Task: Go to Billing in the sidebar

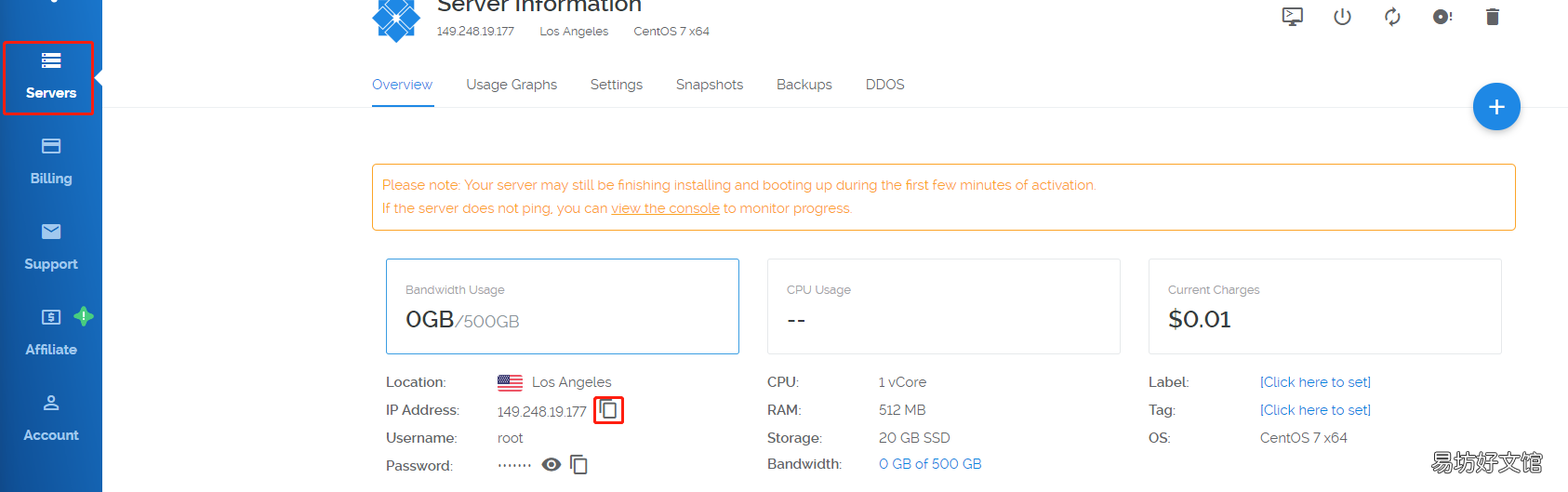Action: coord(51,162)
